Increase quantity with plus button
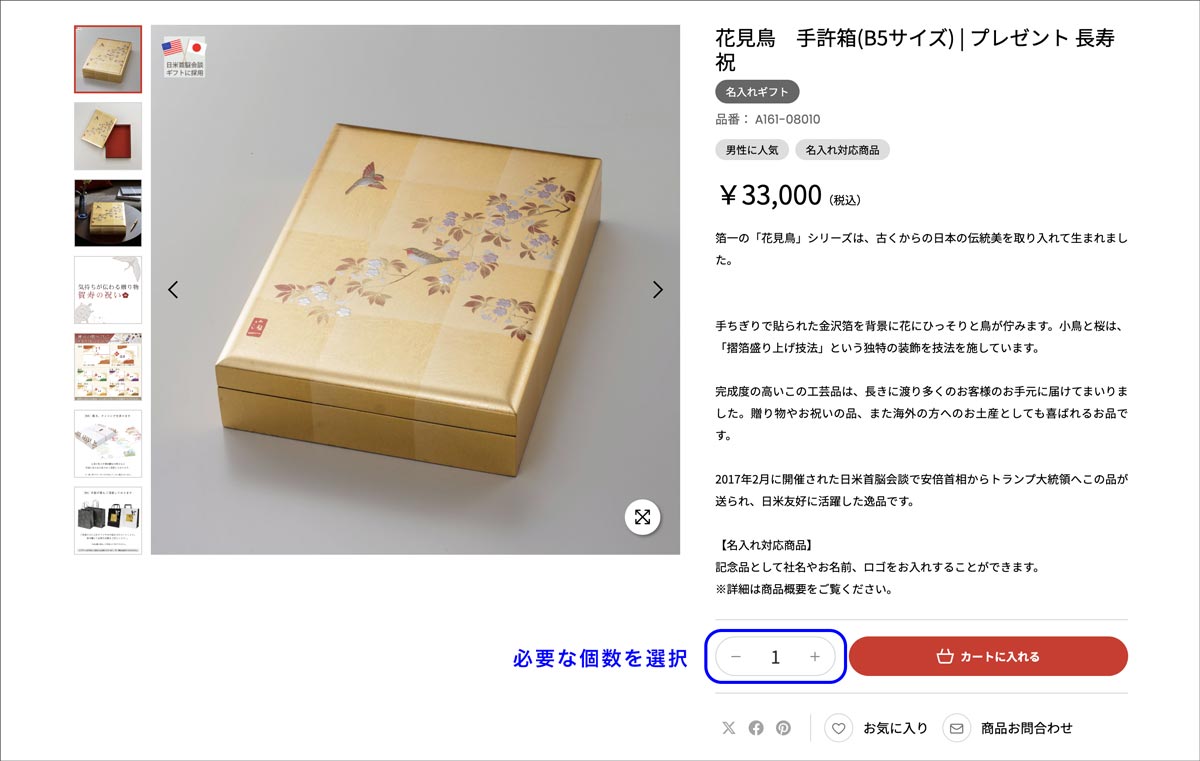Image resolution: width=1200 pixels, height=761 pixels. pos(815,657)
